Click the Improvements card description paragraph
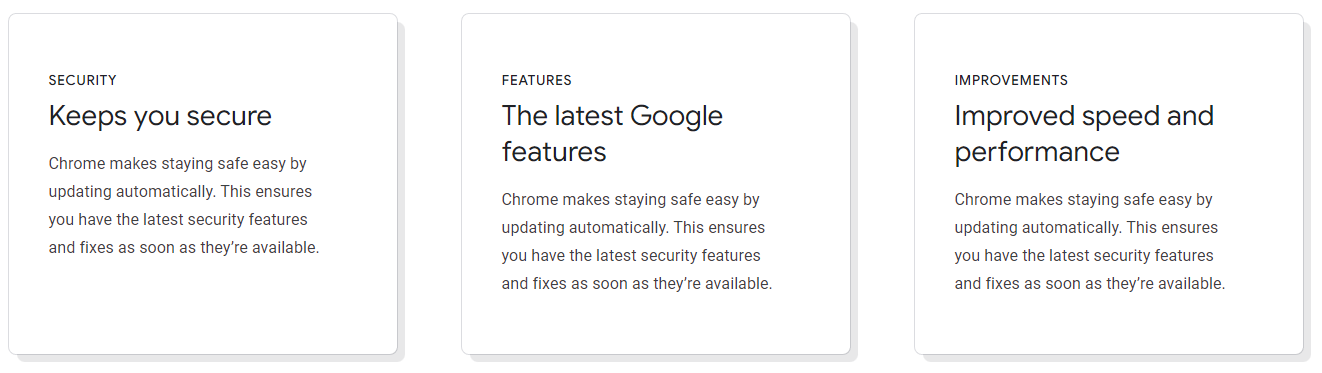This screenshot has height=373, width=1322. tap(1090, 241)
